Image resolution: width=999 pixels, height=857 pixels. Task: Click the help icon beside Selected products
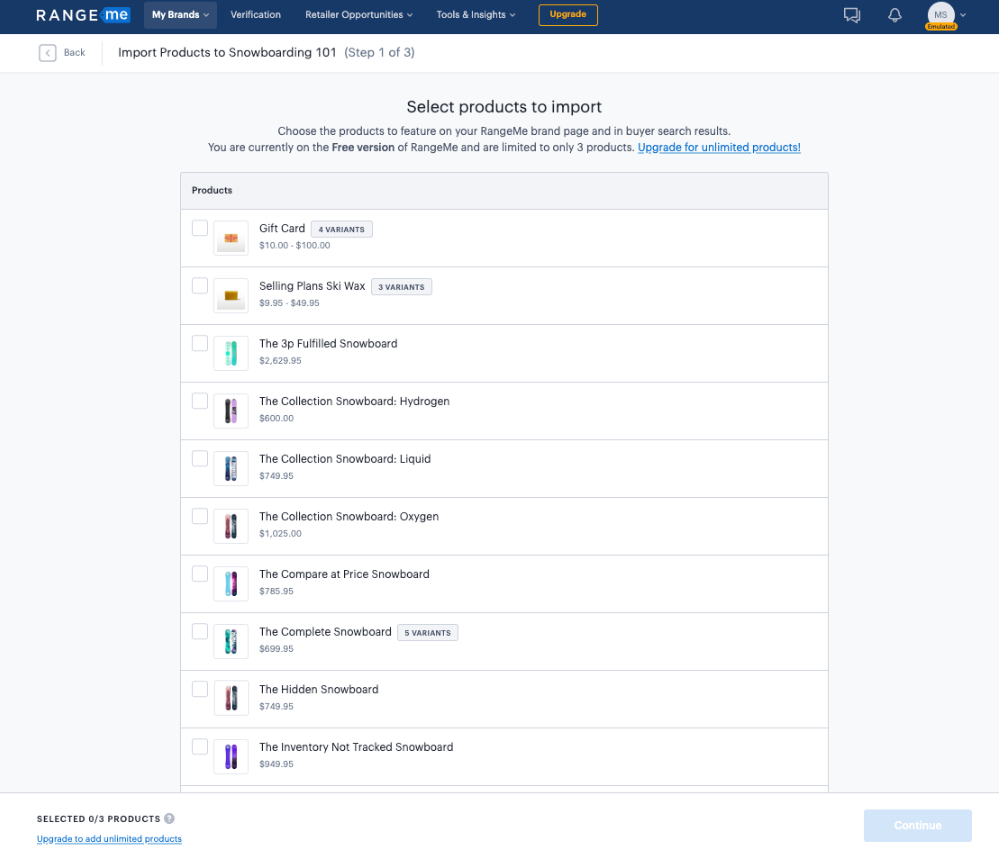tap(169, 818)
